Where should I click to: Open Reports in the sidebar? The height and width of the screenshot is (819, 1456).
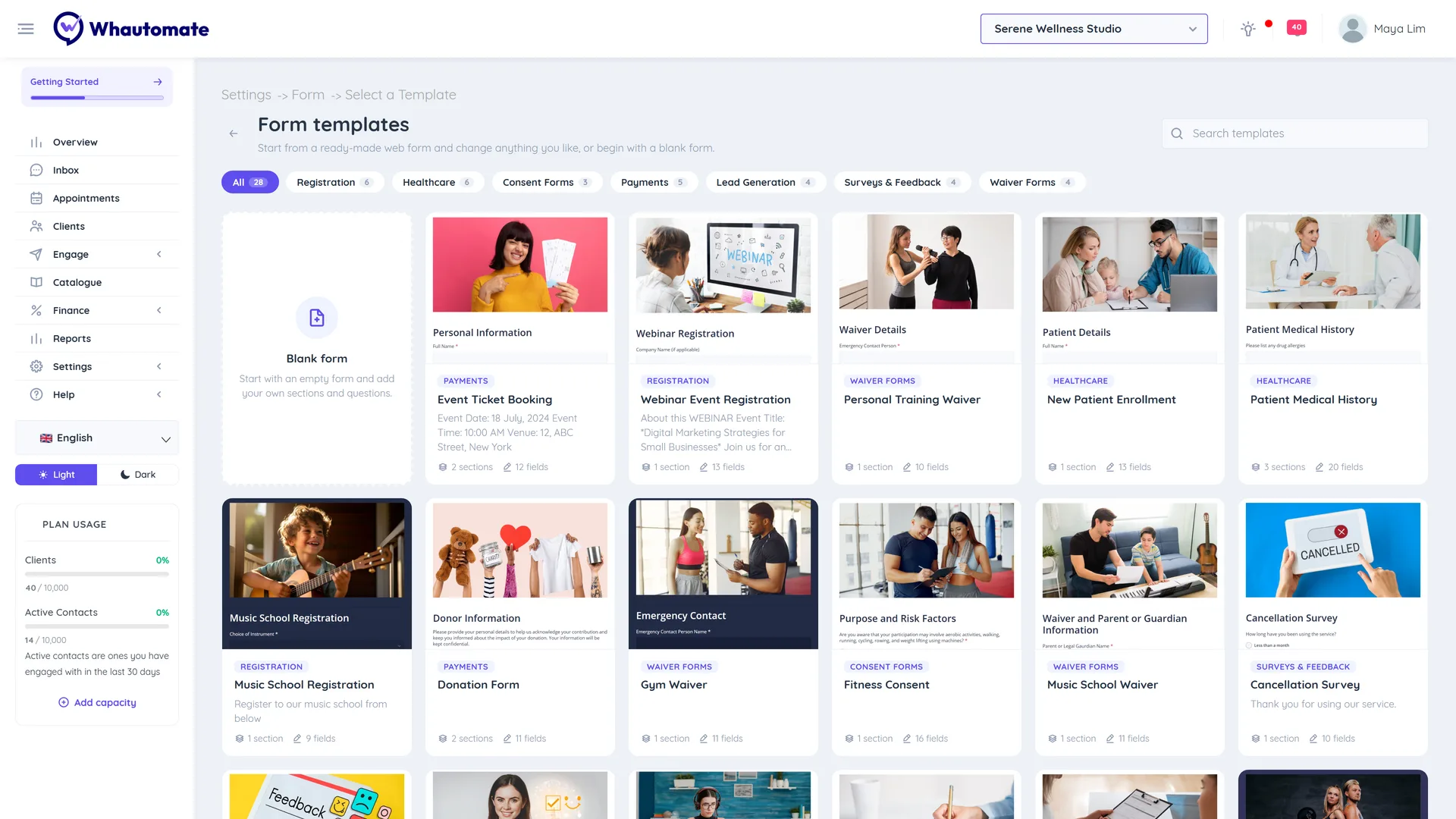coord(97,338)
